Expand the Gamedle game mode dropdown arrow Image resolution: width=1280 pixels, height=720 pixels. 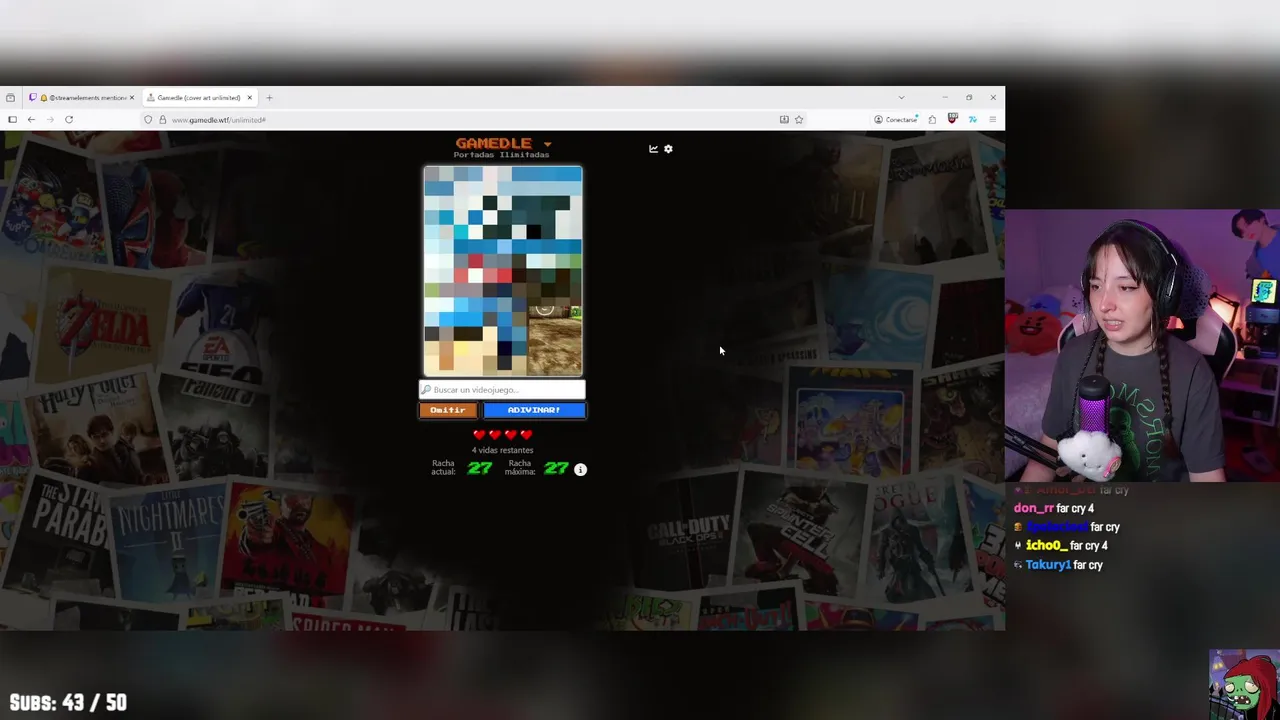[547, 144]
